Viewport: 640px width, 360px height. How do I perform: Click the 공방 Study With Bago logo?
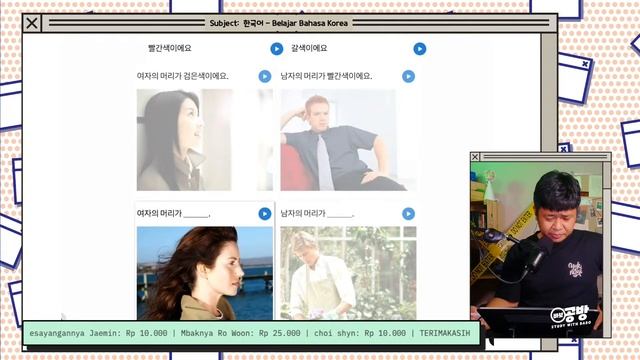[571, 317]
